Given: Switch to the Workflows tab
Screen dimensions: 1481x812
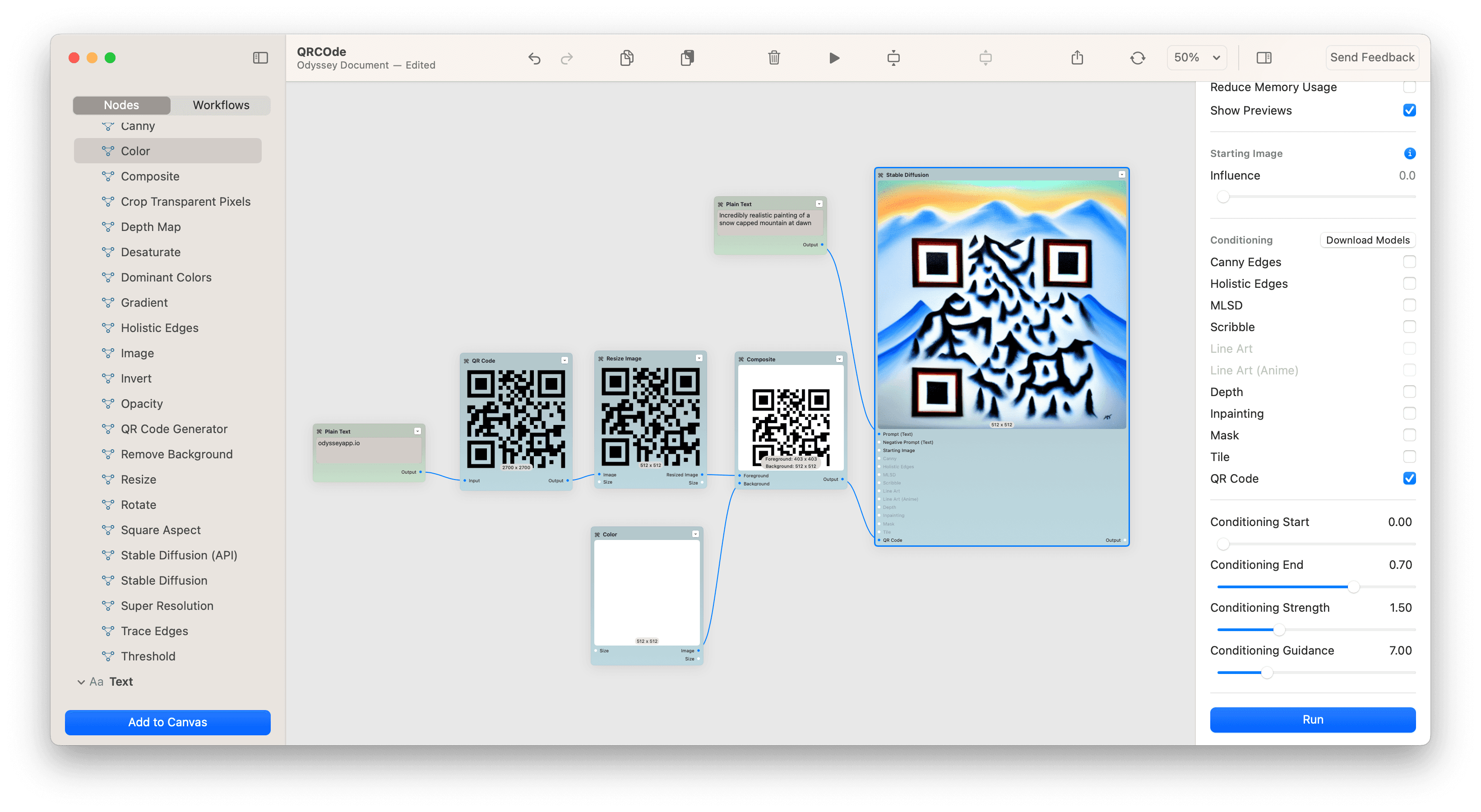Looking at the screenshot, I should (x=221, y=105).
